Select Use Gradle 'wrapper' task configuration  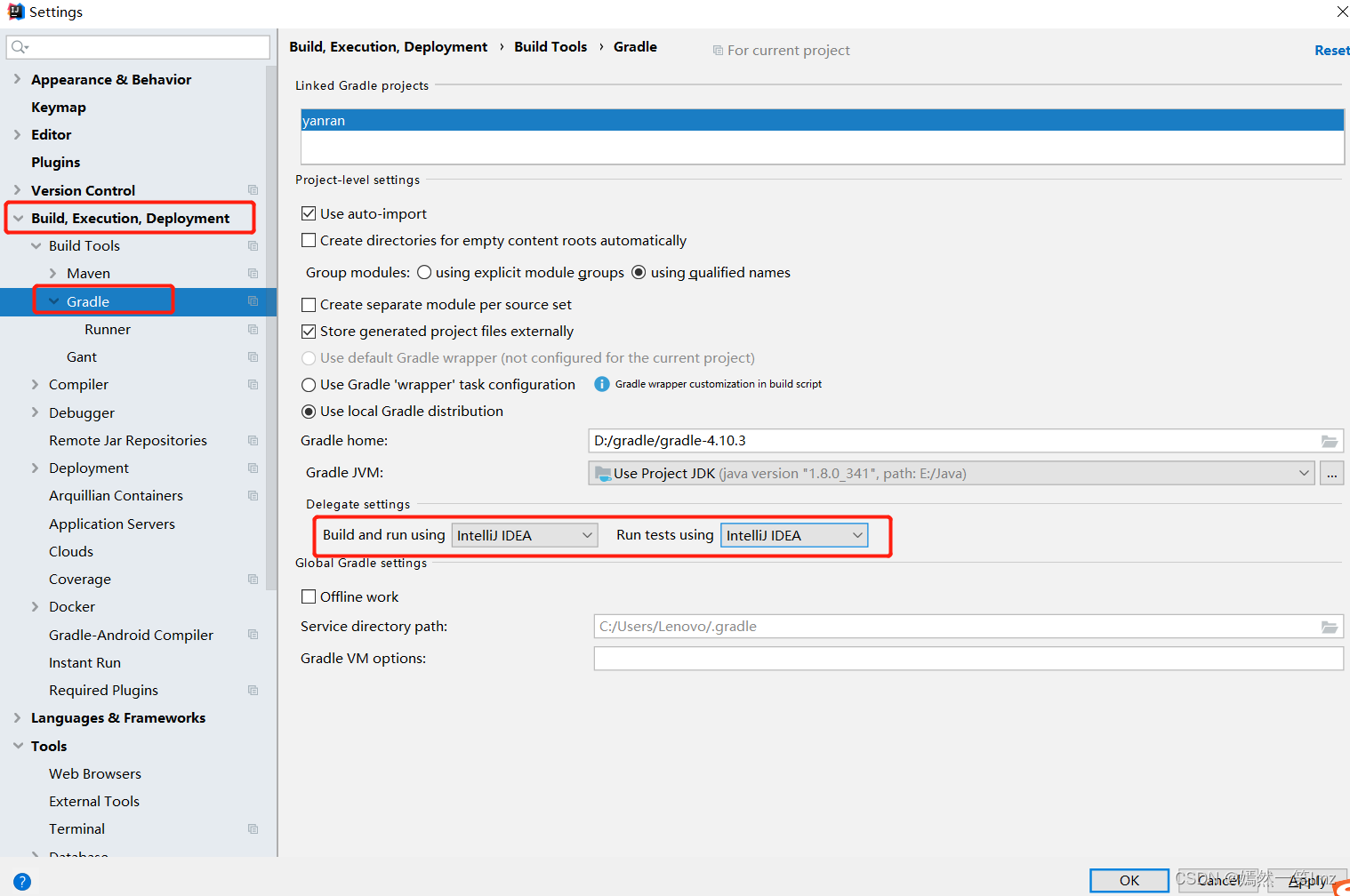tap(309, 385)
